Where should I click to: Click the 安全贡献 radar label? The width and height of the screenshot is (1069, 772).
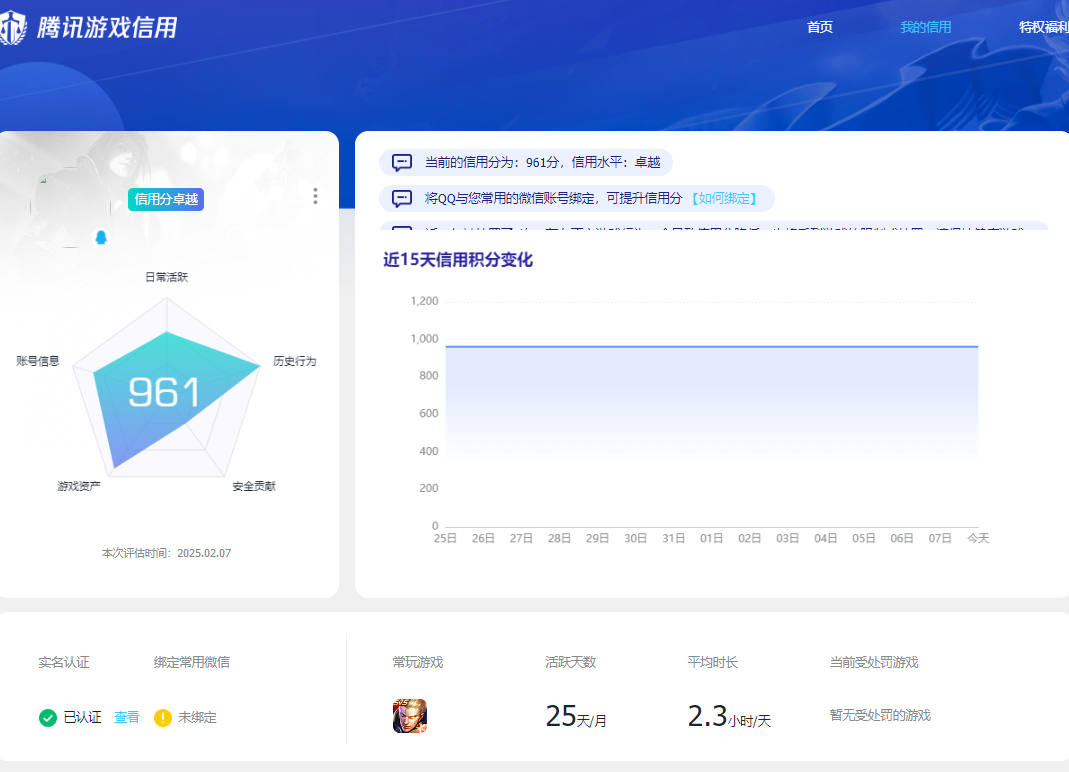(254, 486)
